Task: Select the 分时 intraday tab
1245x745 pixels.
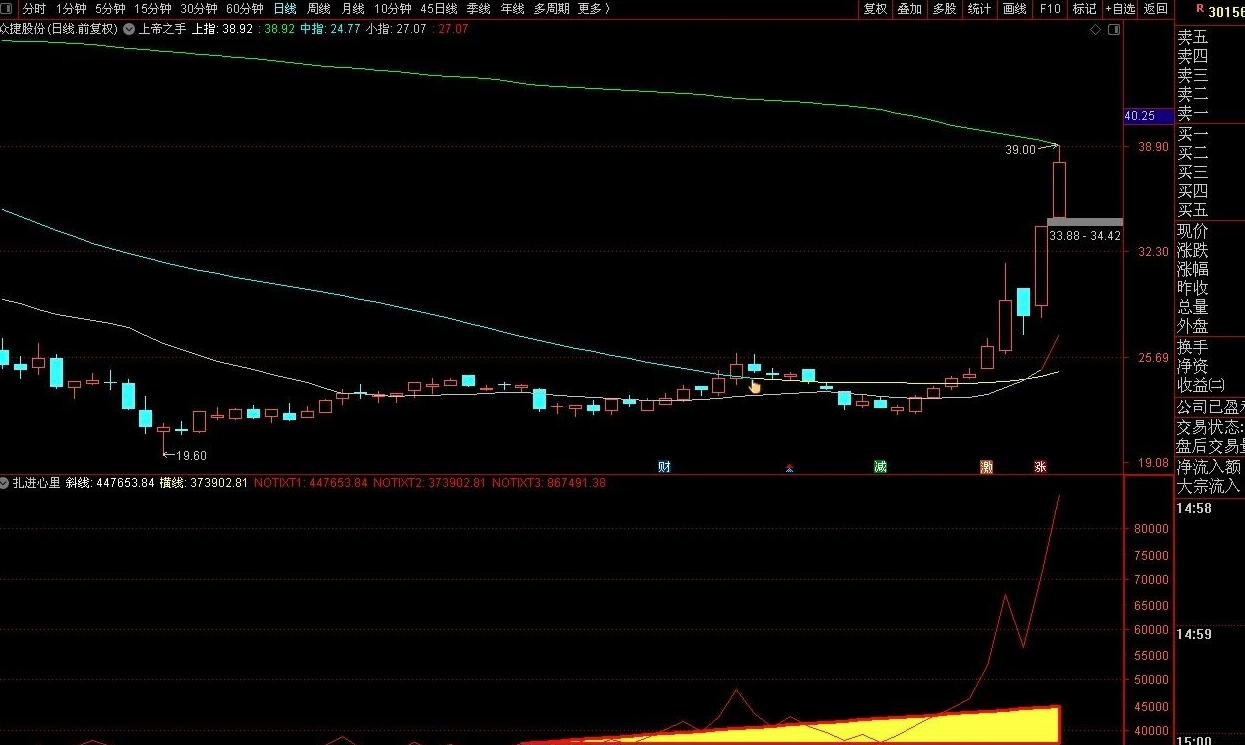Action: [x=34, y=9]
